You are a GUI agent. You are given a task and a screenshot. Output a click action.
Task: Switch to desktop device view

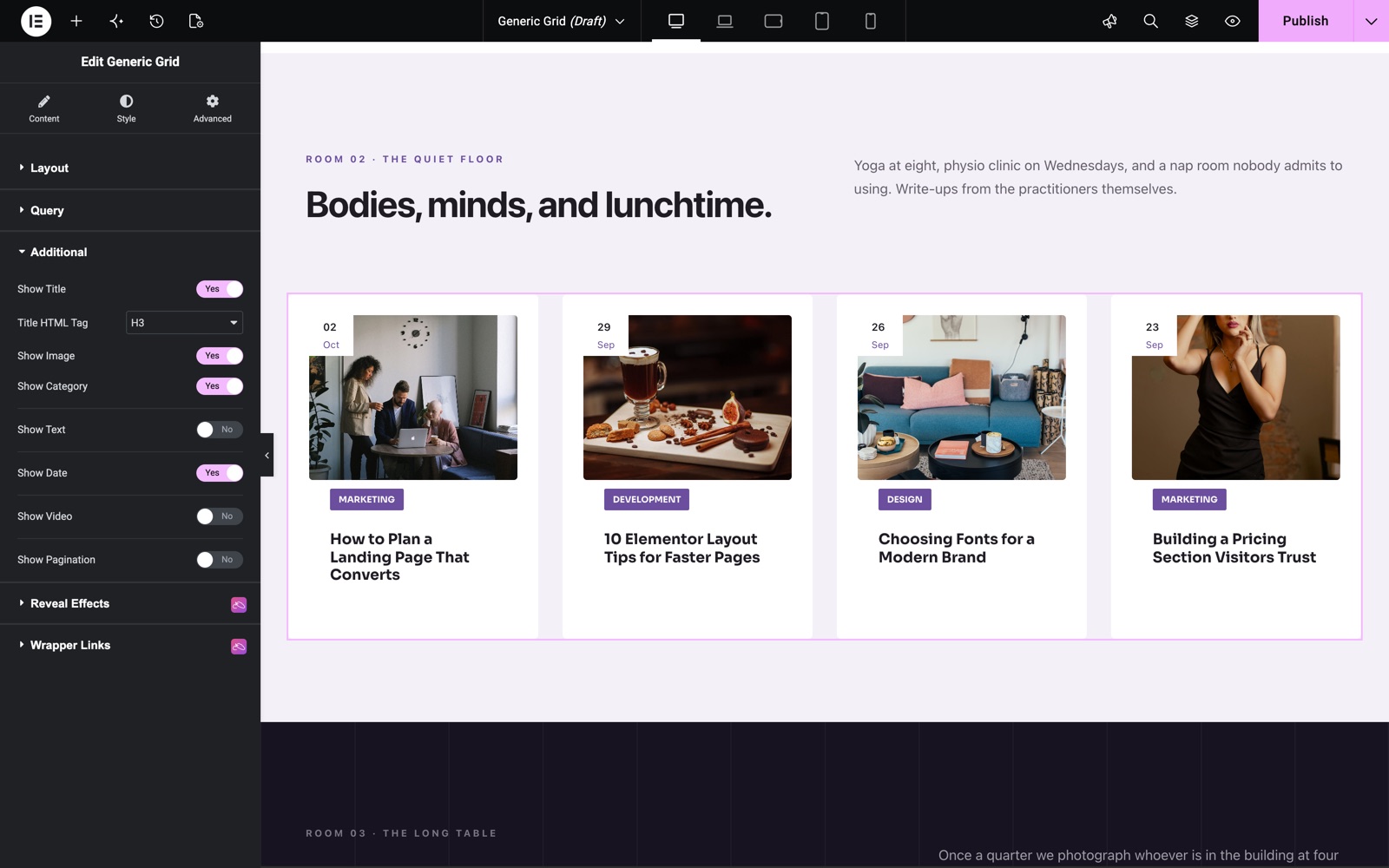point(676,21)
